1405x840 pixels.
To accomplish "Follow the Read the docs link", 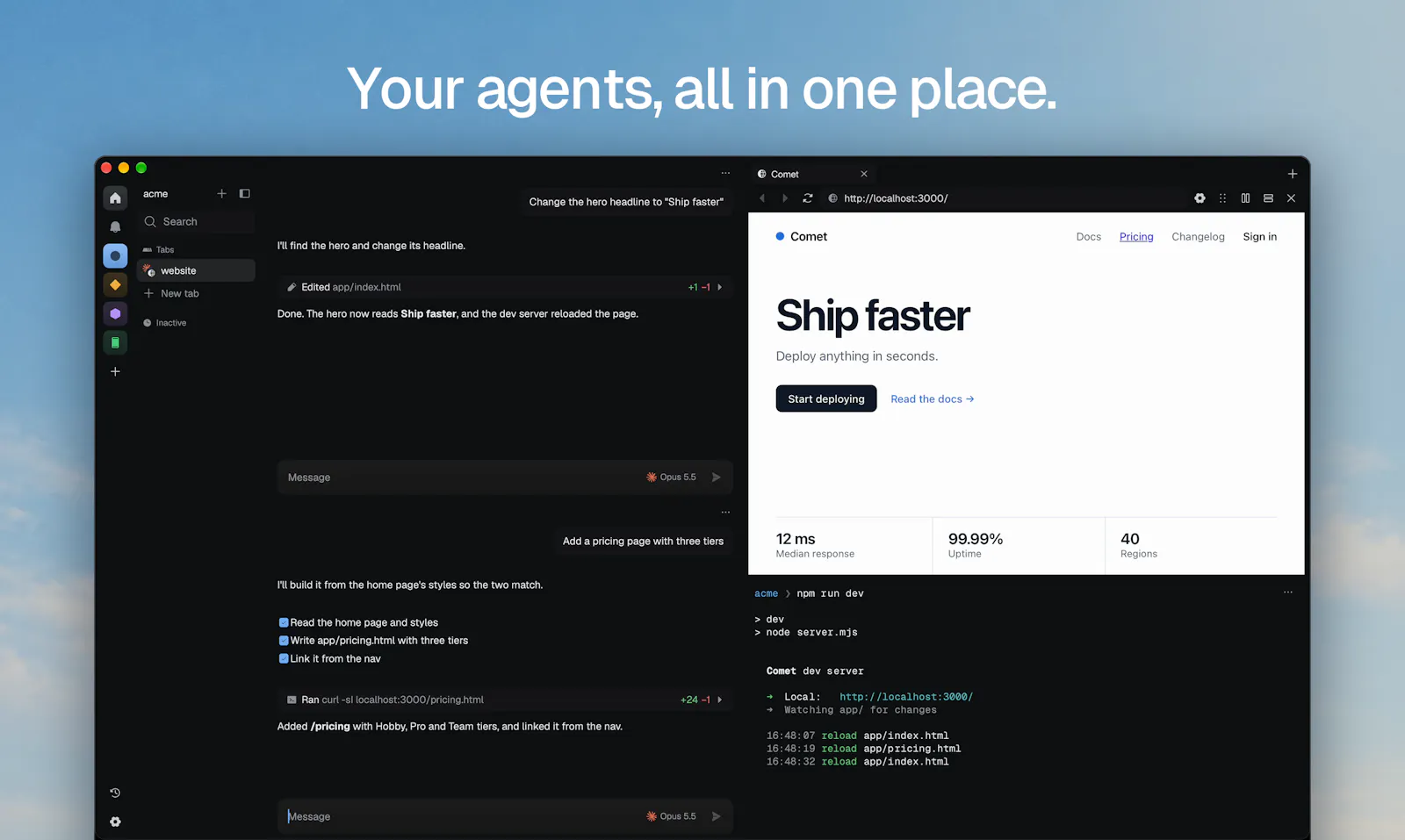I will click(933, 399).
